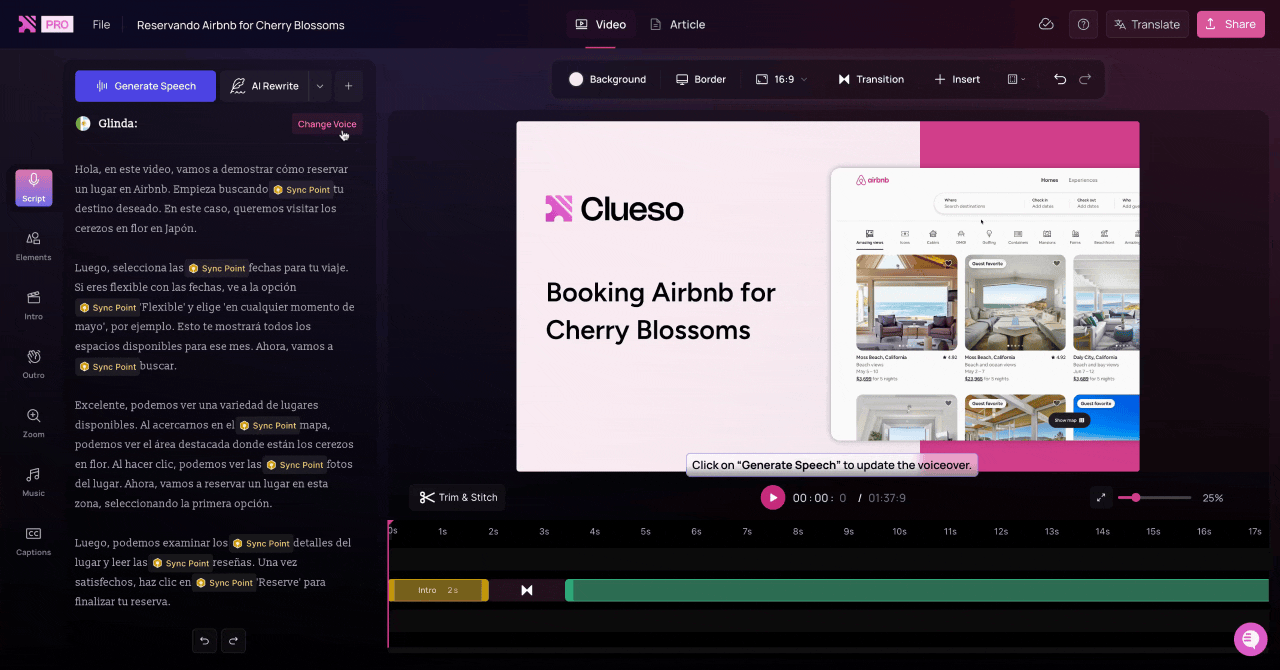Screen dimensions: 1280x670
Task: Click the Insert toolbar option
Action: 957,79
